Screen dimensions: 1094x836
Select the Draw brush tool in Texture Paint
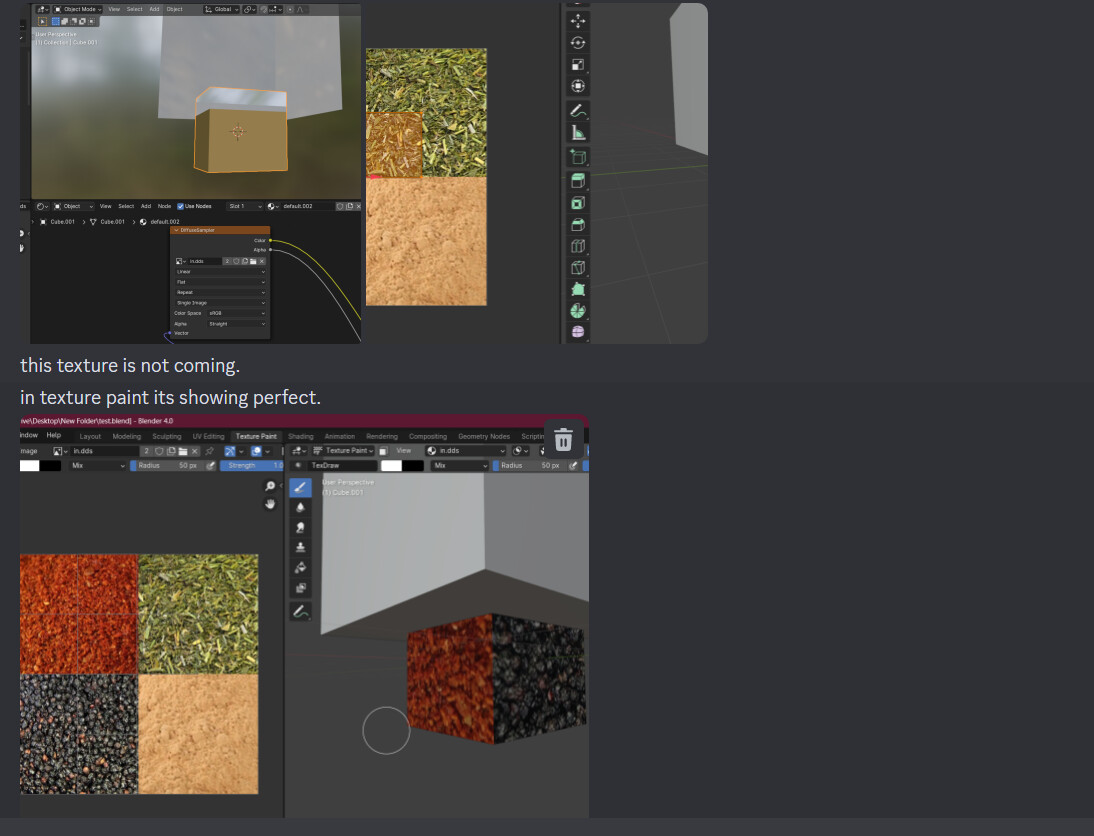point(301,487)
